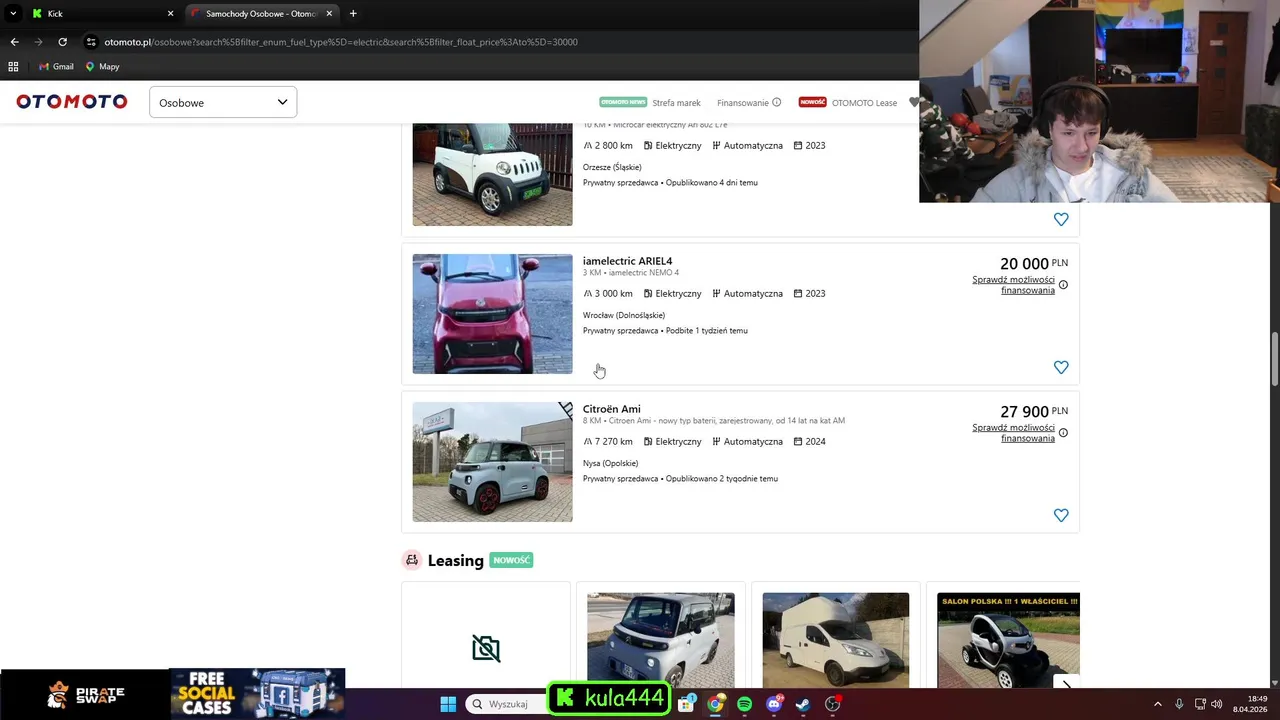
Task: Click the info icon next to Finansowanie
Action: click(x=776, y=102)
